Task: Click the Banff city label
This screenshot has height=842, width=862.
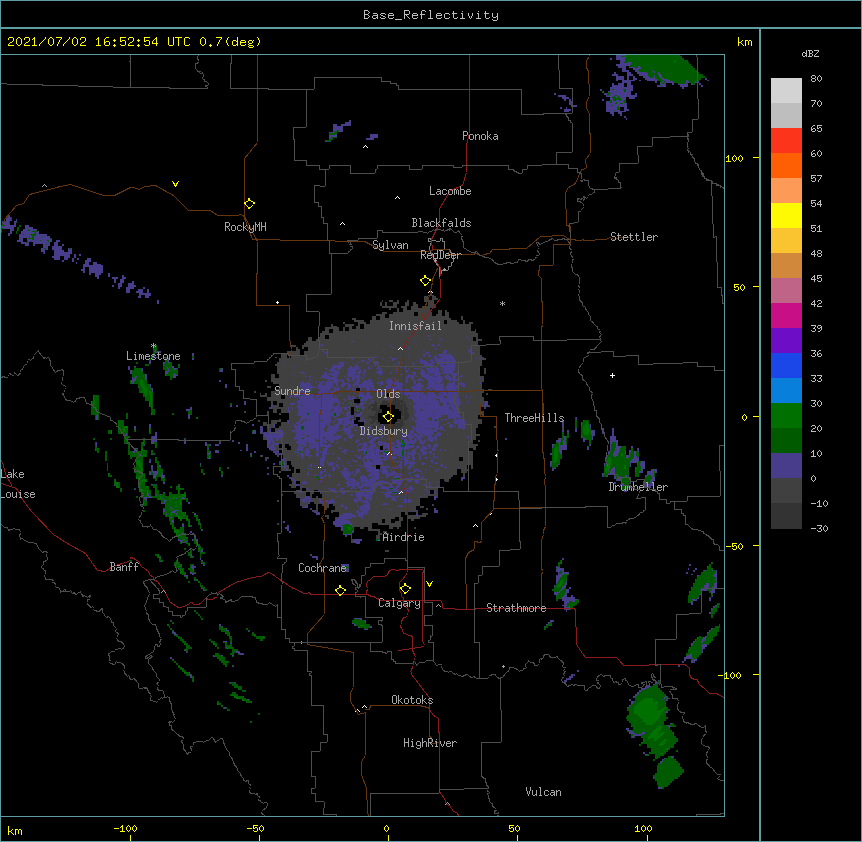Action: [124, 567]
